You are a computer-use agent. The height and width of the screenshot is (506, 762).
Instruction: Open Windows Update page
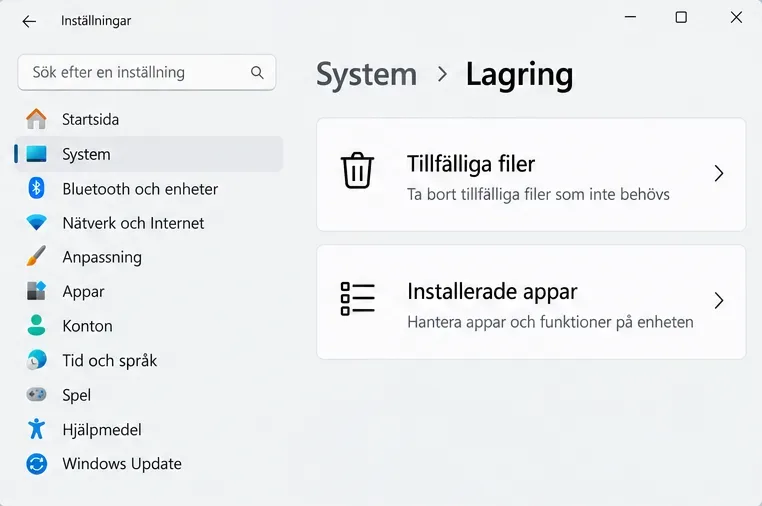149,464
